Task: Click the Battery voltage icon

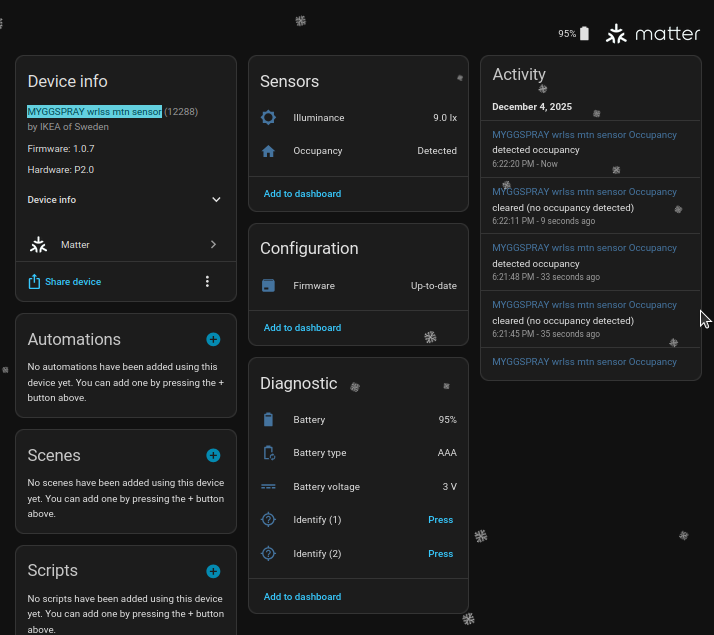Action: tap(268, 487)
